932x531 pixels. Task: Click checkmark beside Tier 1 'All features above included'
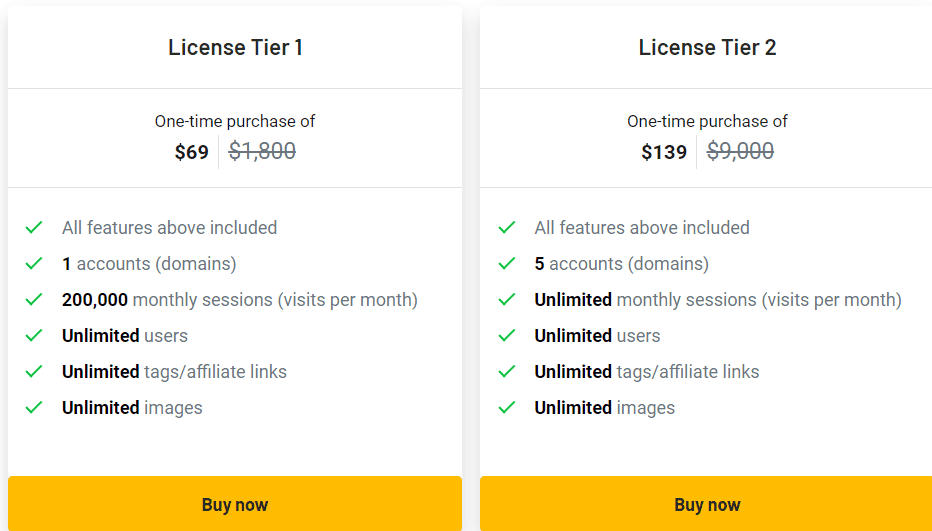coord(34,228)
